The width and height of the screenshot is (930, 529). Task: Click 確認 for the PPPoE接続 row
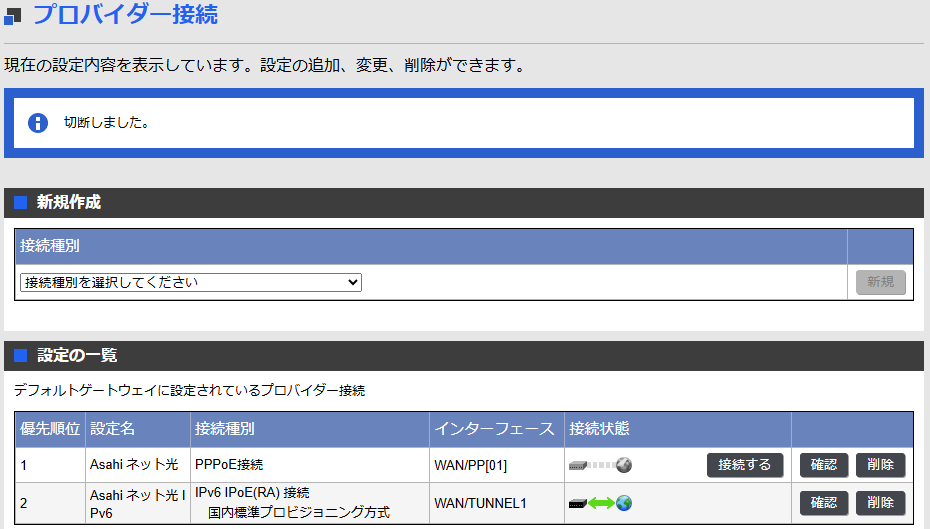pos(823,465)
